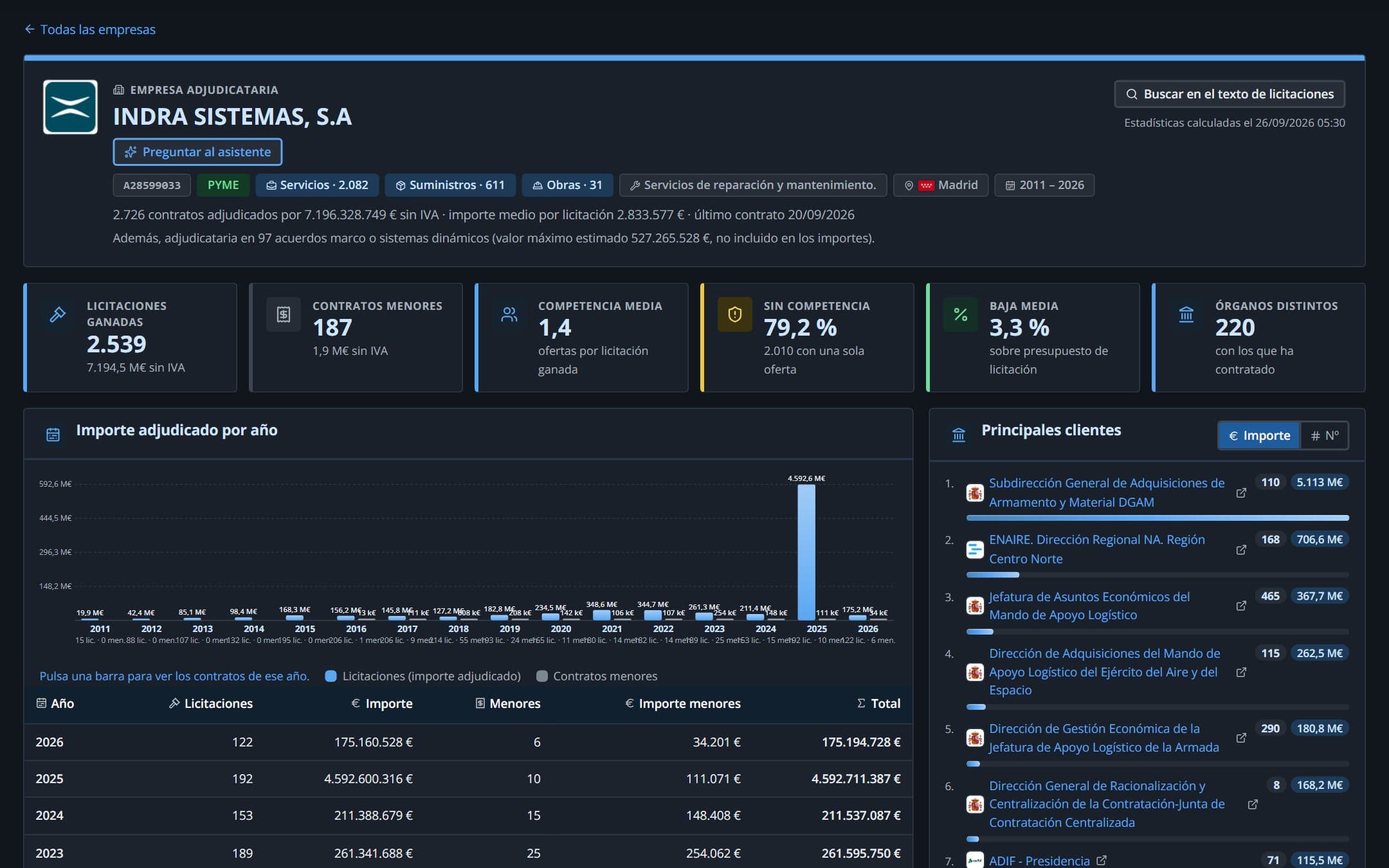Click the shield icon in Sin Competencia card
Viewport: 1389px width, 868px height.
click(735, 314)
